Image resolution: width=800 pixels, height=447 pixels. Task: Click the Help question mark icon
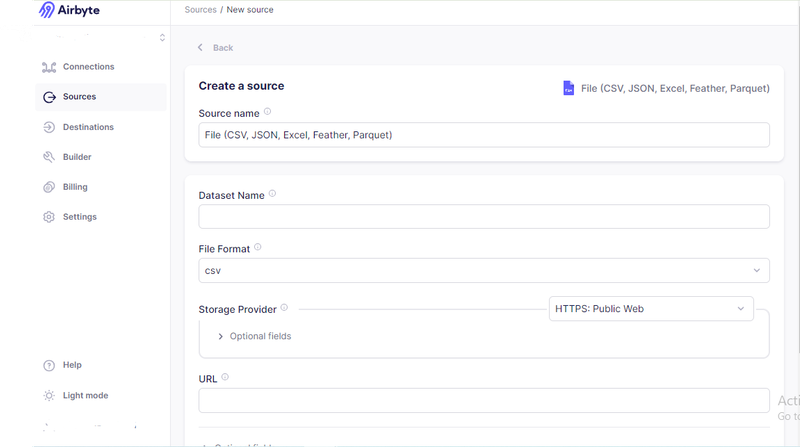[49, 365]
